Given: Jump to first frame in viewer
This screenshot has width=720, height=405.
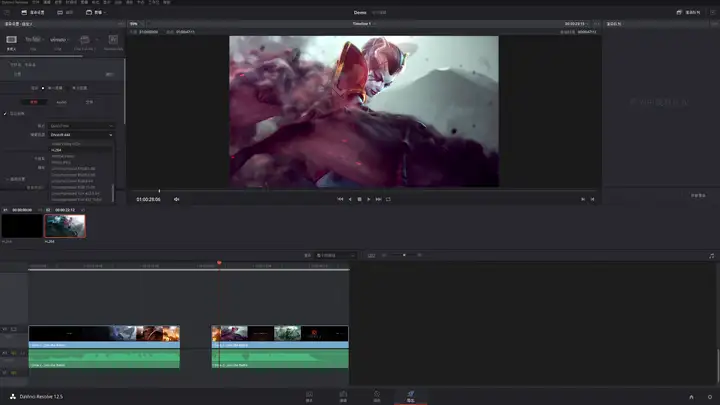Looking at the screenshot, I should coord(340,199).
